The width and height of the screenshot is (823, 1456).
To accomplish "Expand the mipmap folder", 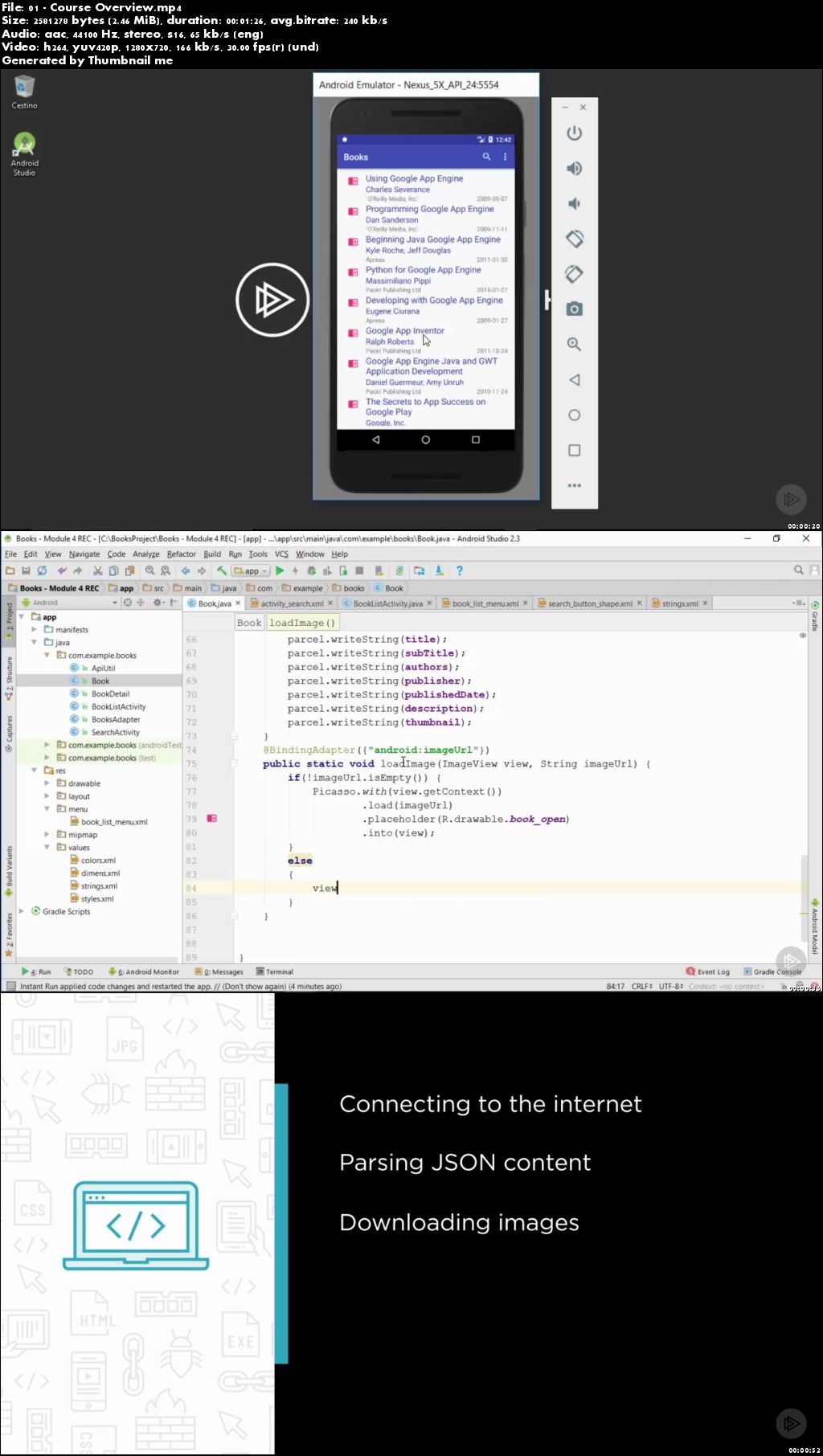I will click(x=47, y=834).
